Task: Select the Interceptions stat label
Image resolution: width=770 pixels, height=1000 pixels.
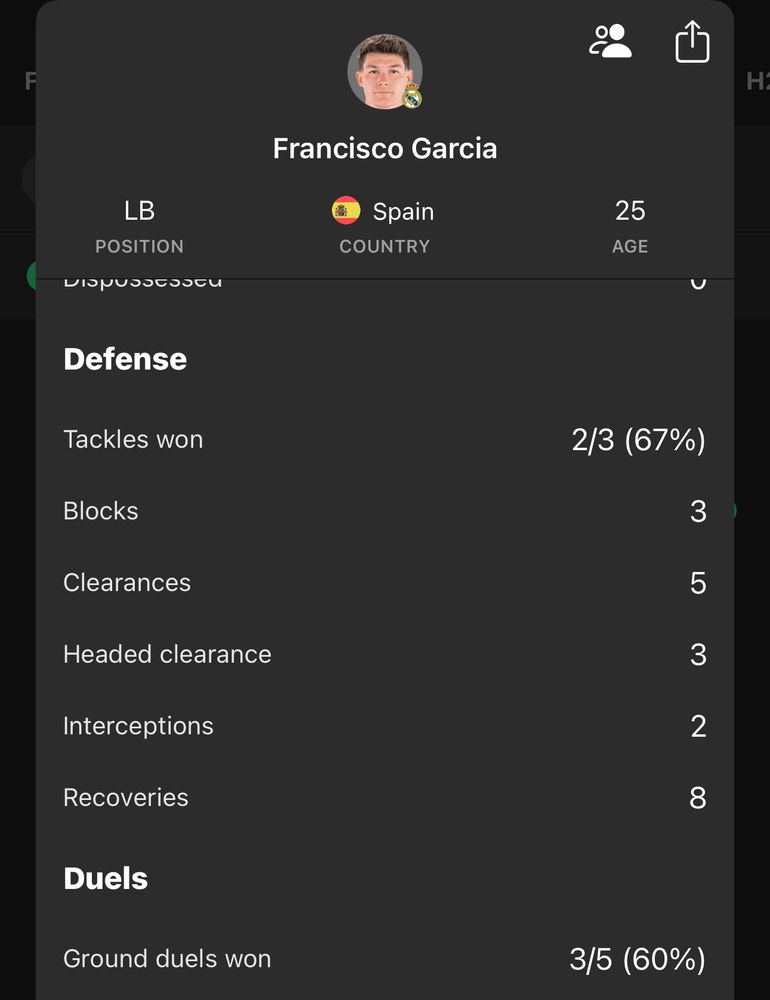Action: 138,726
